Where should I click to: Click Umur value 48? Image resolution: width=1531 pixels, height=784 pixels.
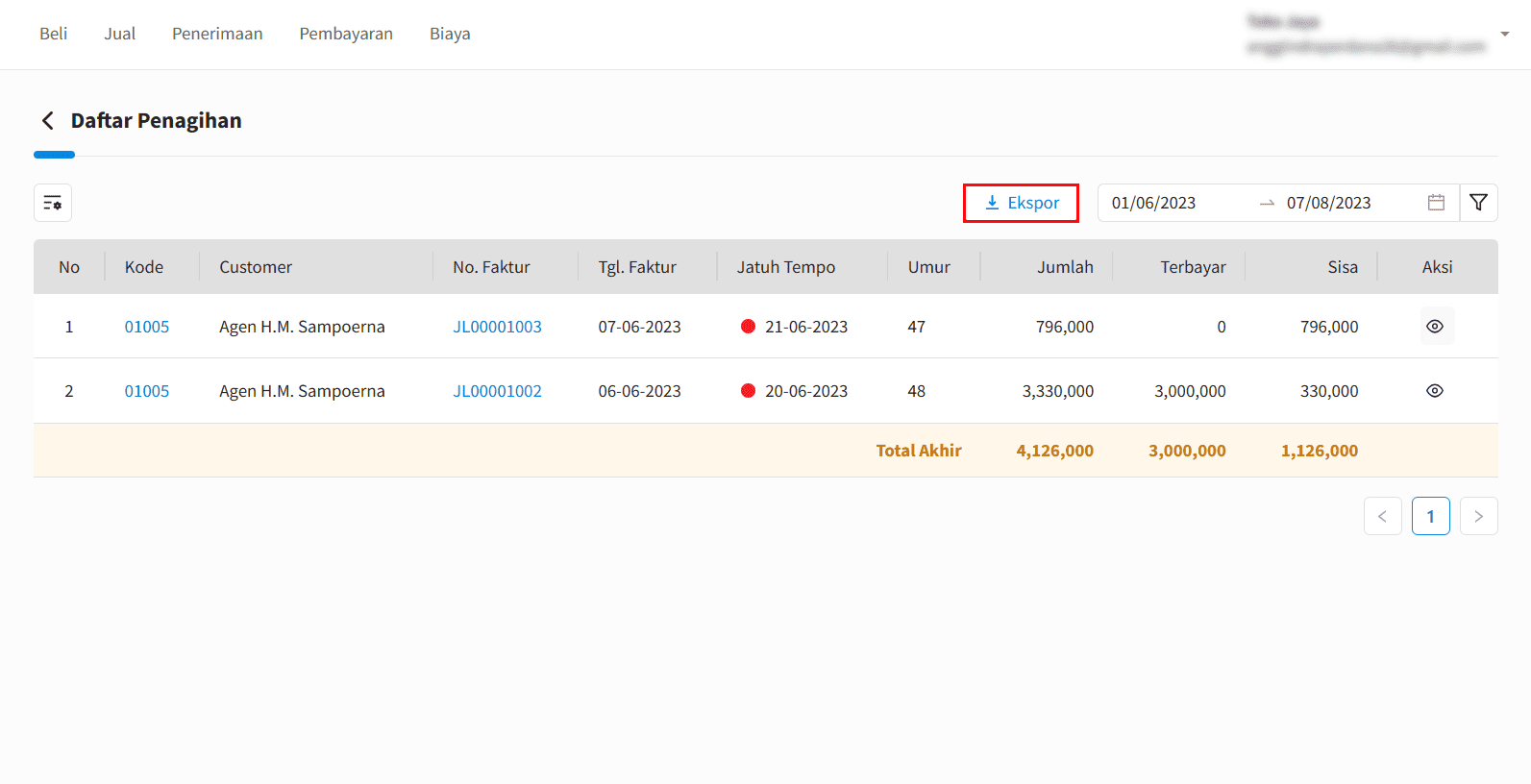[x=917, y=391]
